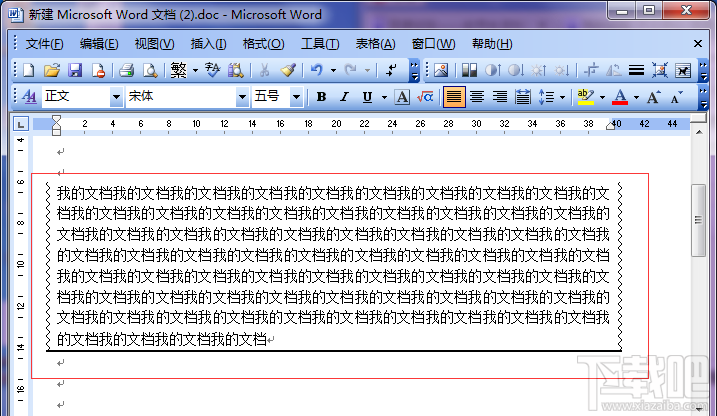
Task: Click the line spacing button
Action: (546, 97)
